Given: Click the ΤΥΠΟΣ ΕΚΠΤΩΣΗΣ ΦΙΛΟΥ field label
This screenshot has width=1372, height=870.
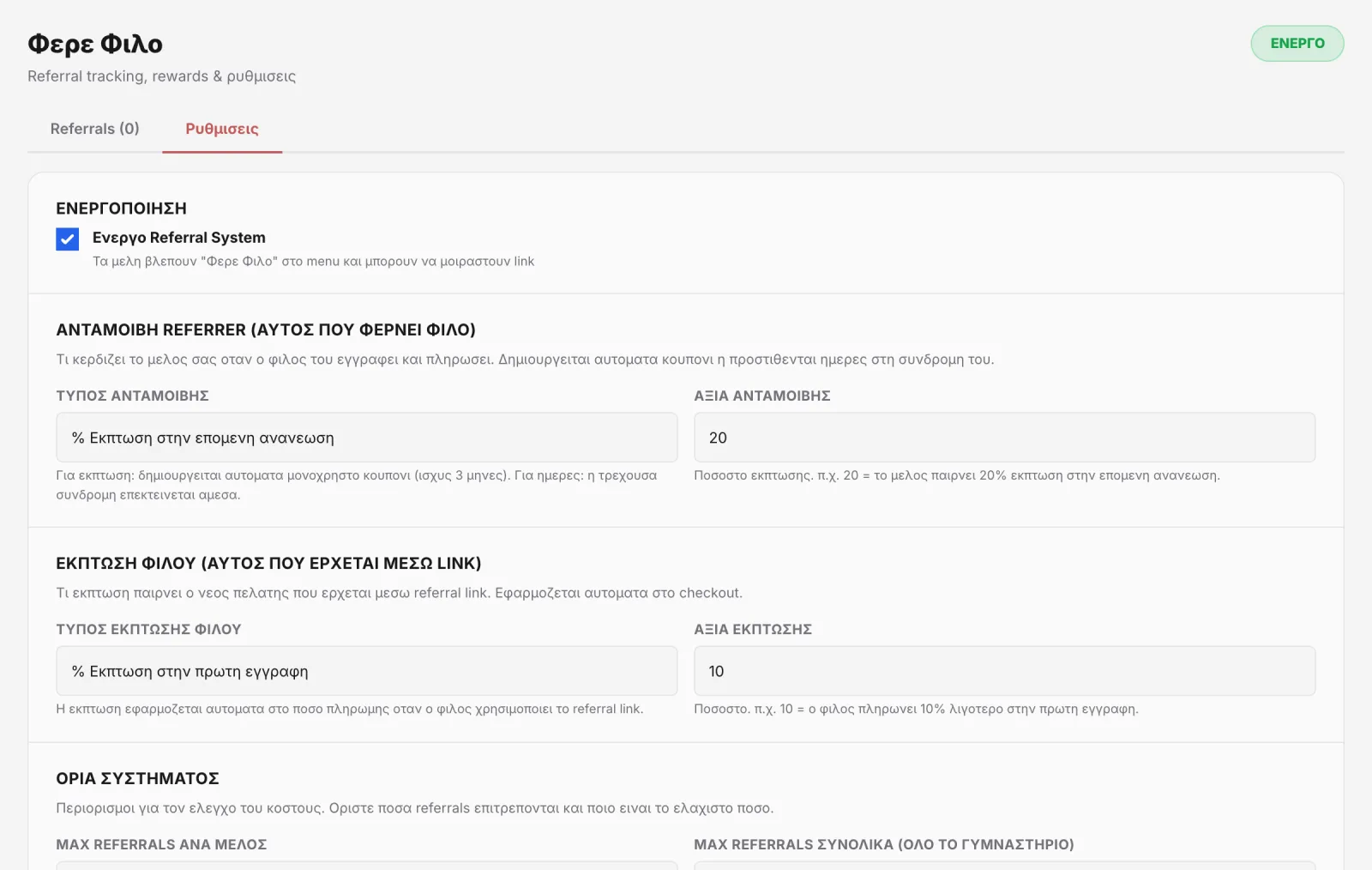Looking at the screenshot, I should point(148,629).
